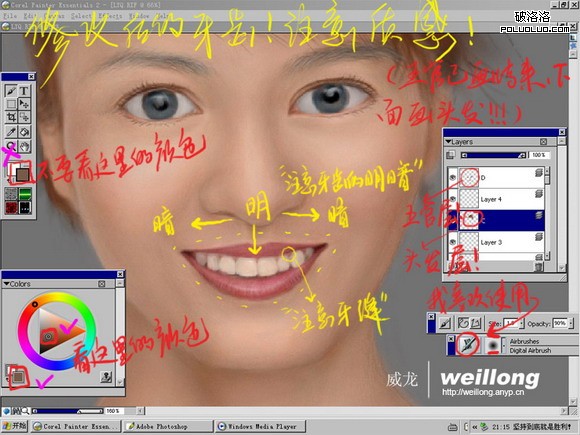This screenshot has height=435, width=580.
Task: Select the Brush tool in the toolbox
Action: coord(11,91)
